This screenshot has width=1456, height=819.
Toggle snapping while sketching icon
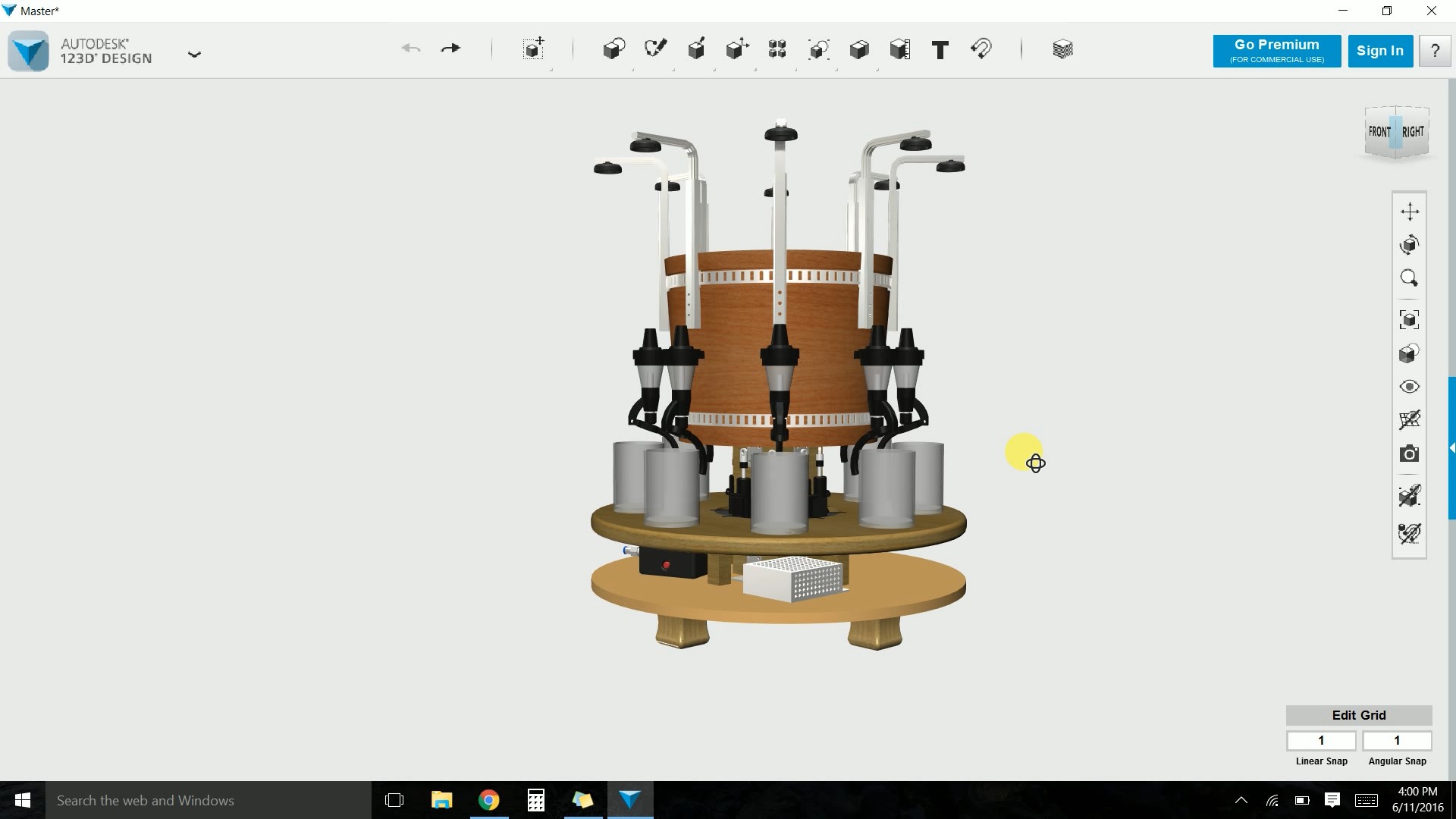1410,496
